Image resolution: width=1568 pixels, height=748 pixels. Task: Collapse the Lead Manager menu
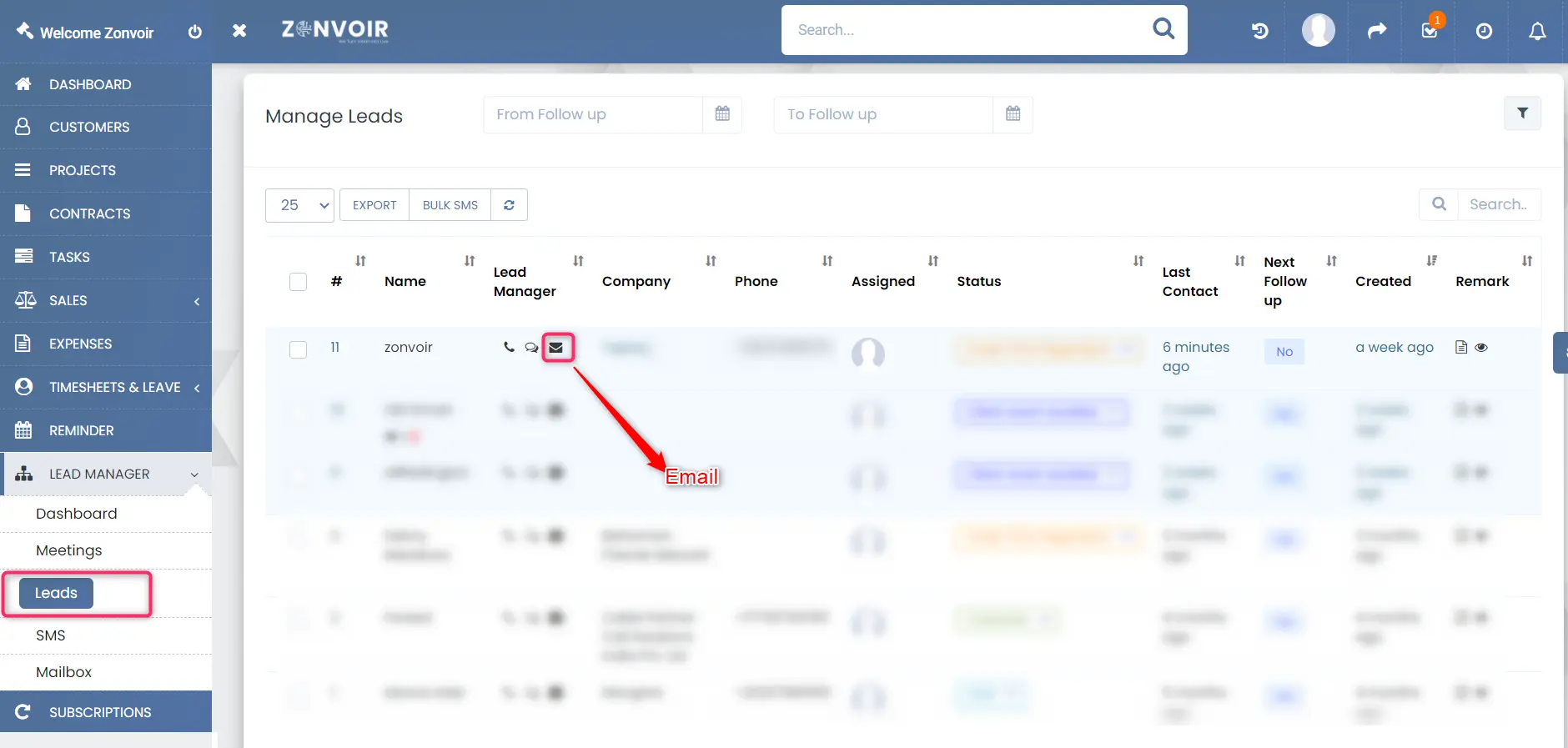coord(106,474)
